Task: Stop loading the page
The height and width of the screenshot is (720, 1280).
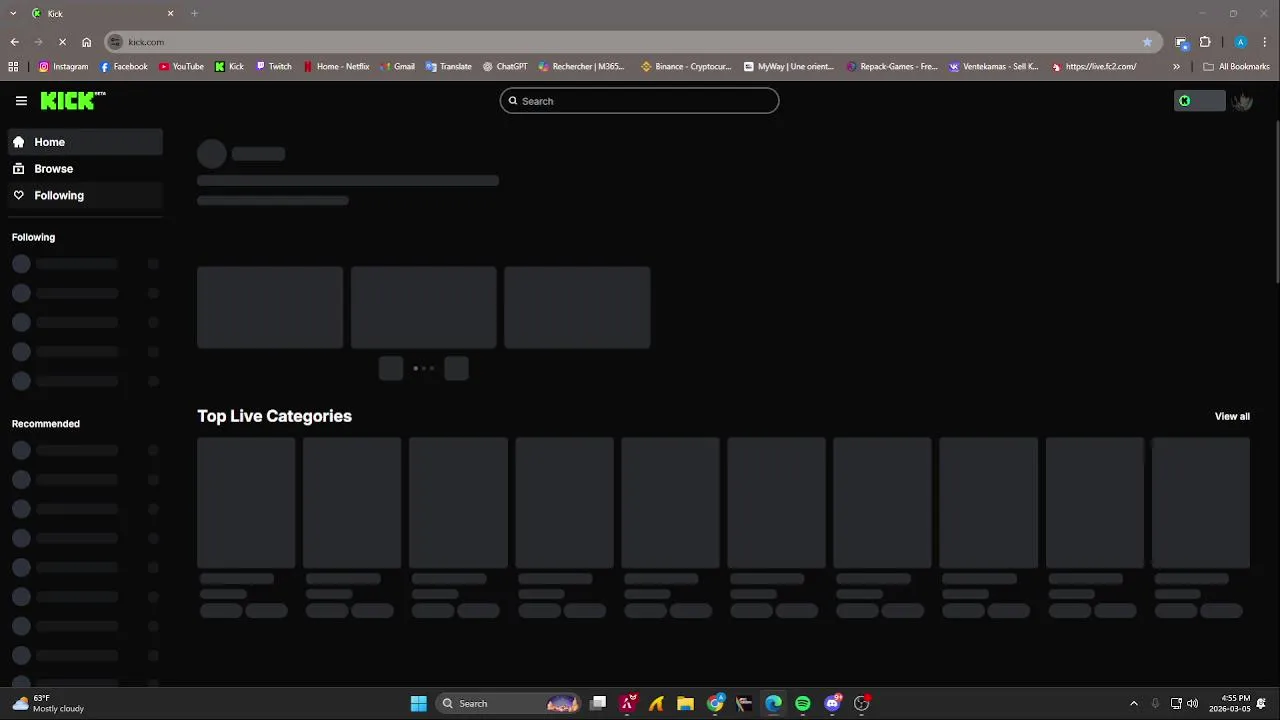Action: [62, 42]
